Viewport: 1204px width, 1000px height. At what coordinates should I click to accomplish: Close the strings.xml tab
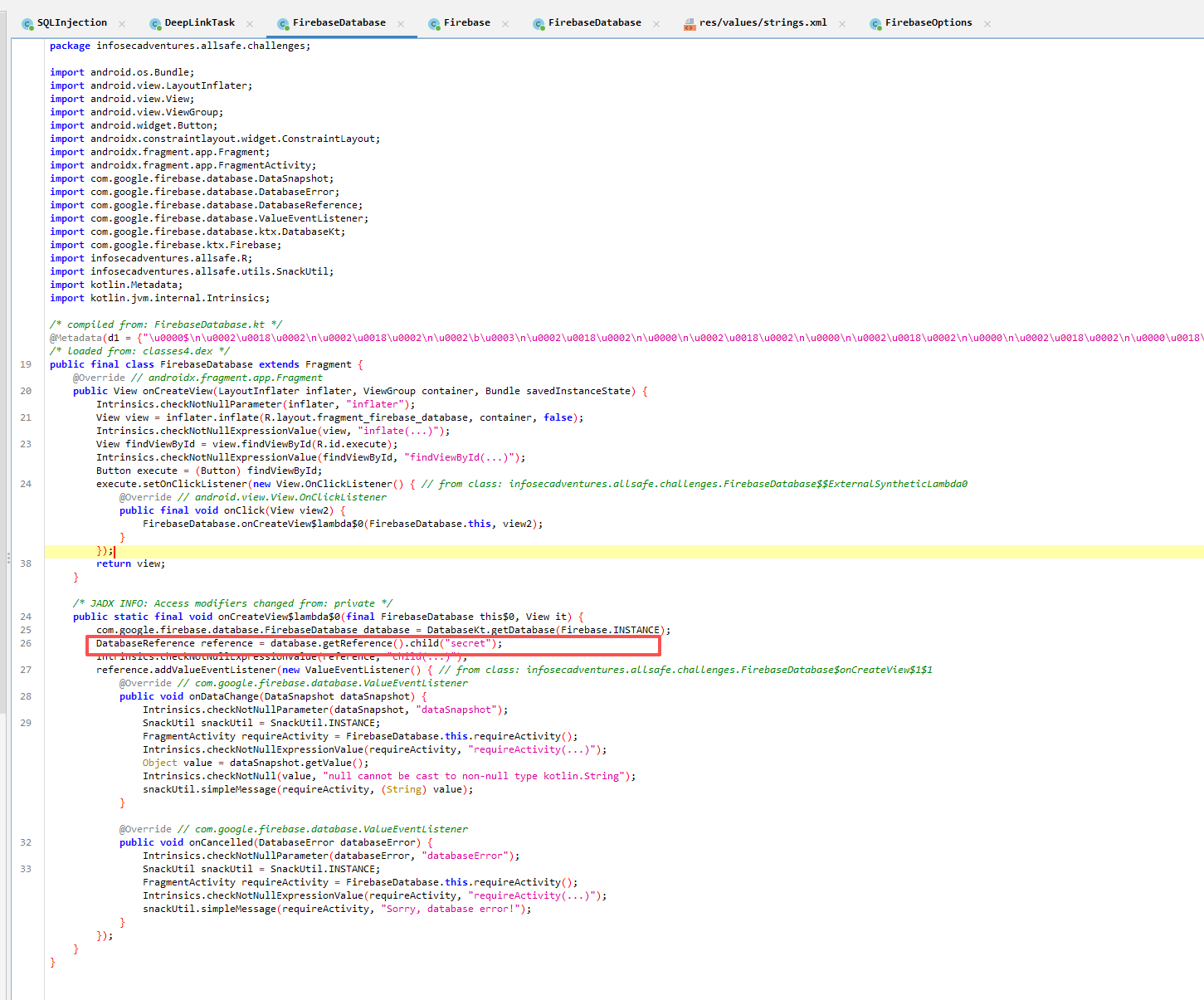coord(842,24)
